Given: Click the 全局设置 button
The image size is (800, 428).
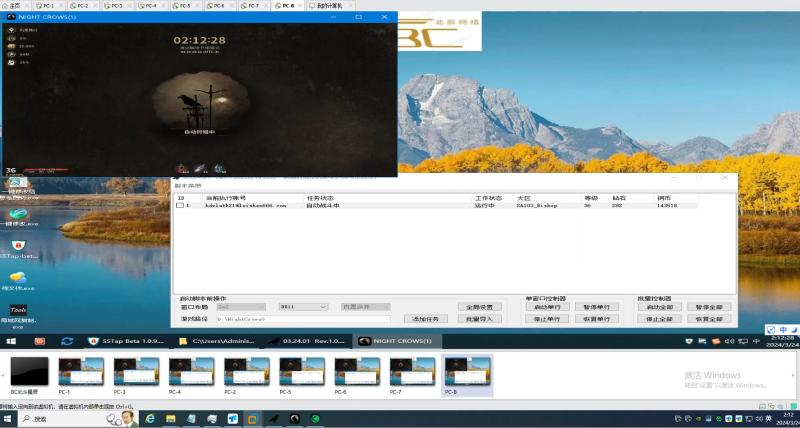Looking at the screenshot, I should 480,307.
